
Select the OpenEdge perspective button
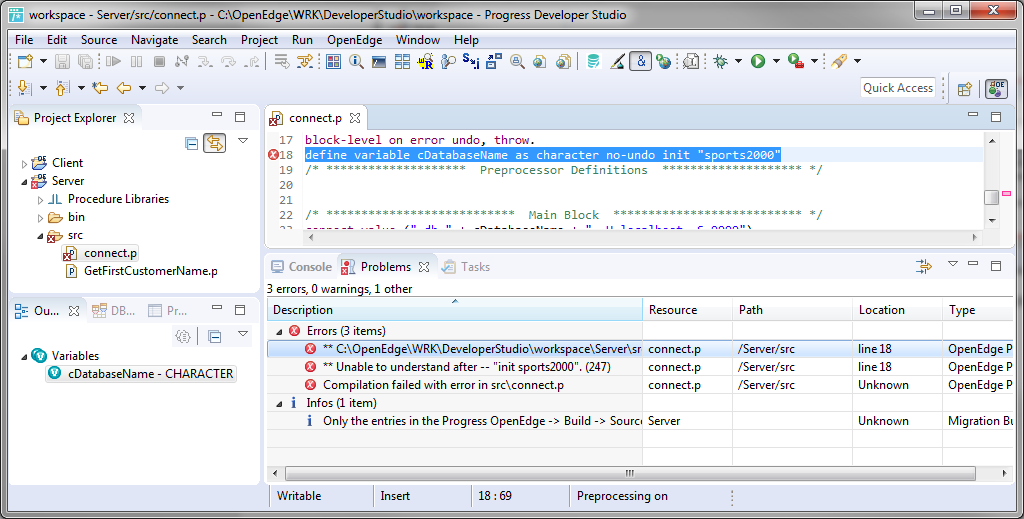pos(997,89)
